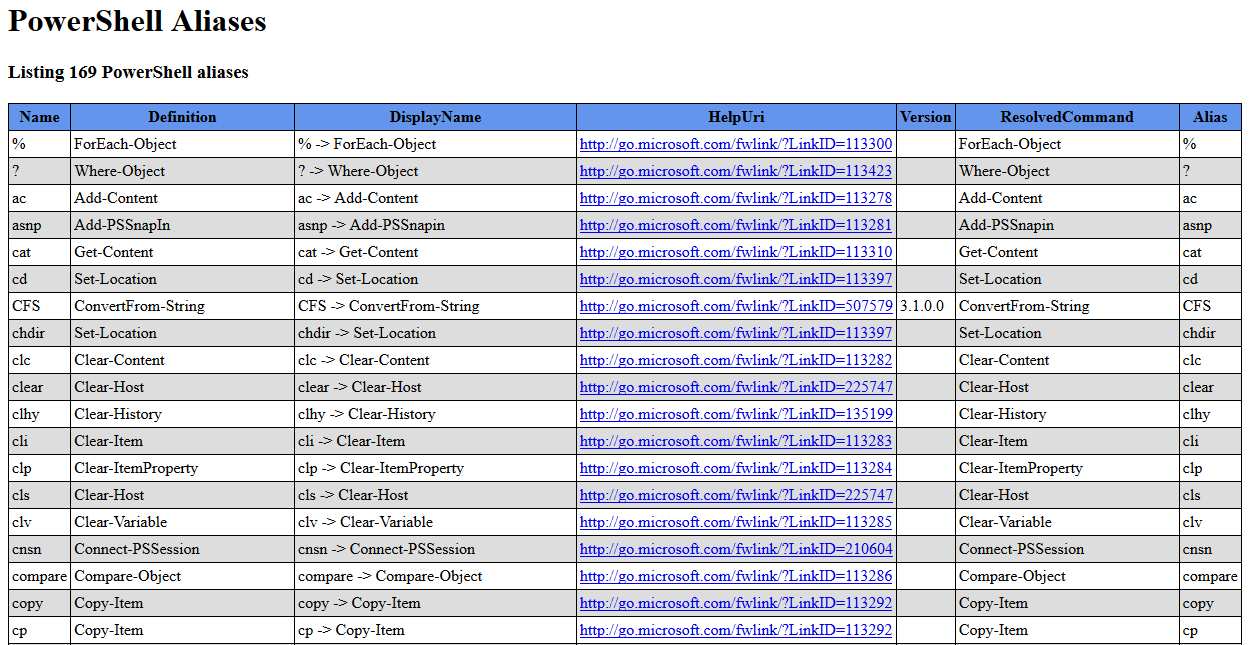Click 'compare' in the Alias column
1251x645 pixels.
pyautogui.click(x=1210, y=576)
